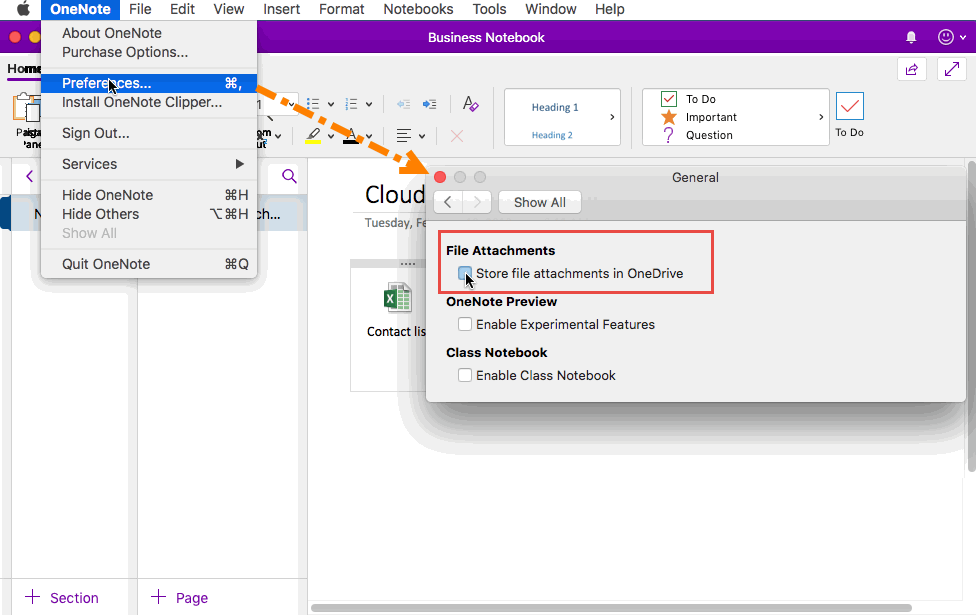Image resolution: width=976 pixels, height=615 pixels.
Task: Click the vertical scrollbar on the right edge
Action: tap(972, 316)
